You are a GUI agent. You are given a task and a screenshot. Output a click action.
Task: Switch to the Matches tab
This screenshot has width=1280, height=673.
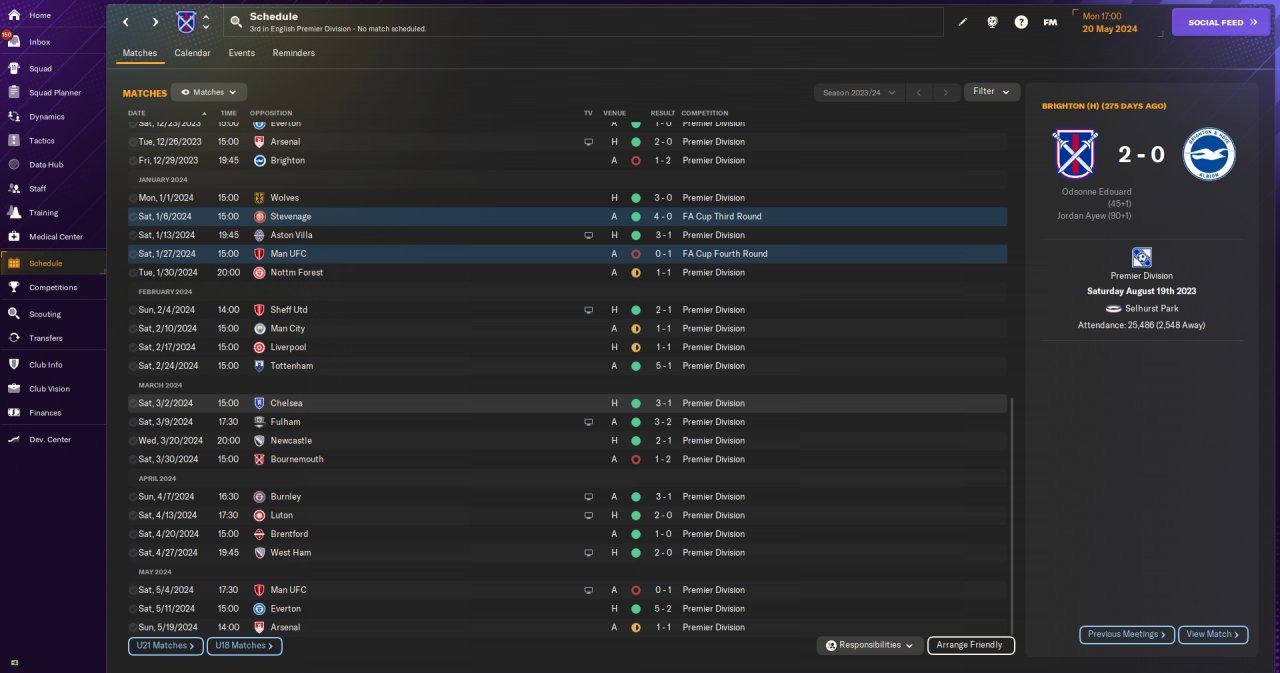coord(140,53)
